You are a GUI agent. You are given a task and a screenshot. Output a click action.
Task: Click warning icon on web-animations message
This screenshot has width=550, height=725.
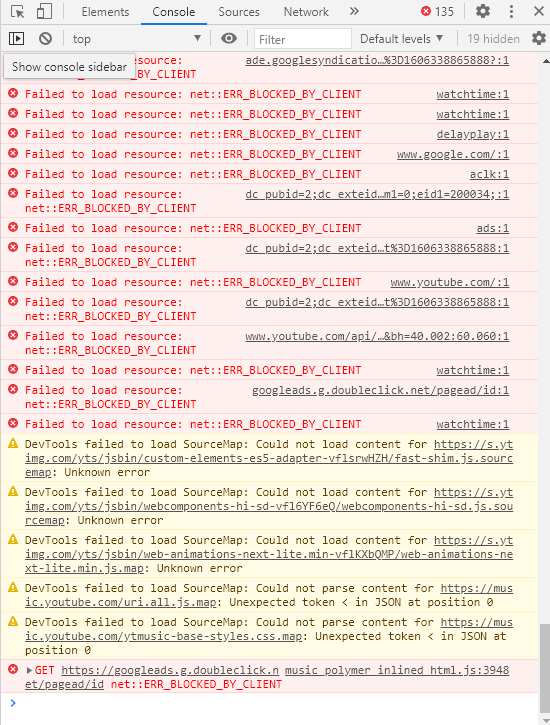(13, 540)
